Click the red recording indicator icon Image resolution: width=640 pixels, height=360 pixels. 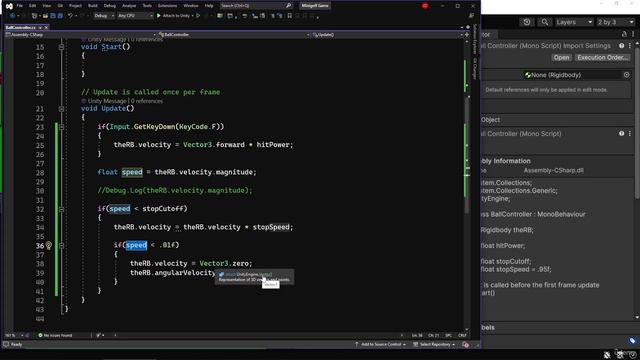[425, 6]
